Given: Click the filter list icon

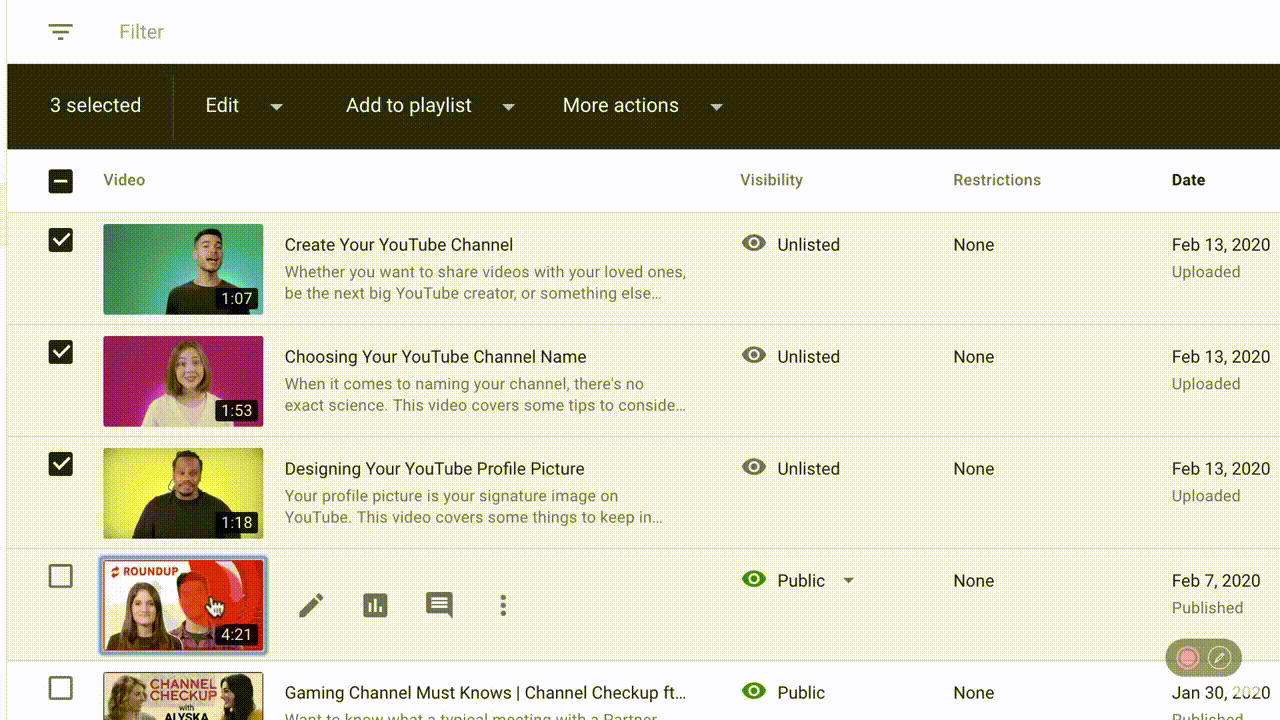Looking at the screenshot, I should click(x=61, y=32).
